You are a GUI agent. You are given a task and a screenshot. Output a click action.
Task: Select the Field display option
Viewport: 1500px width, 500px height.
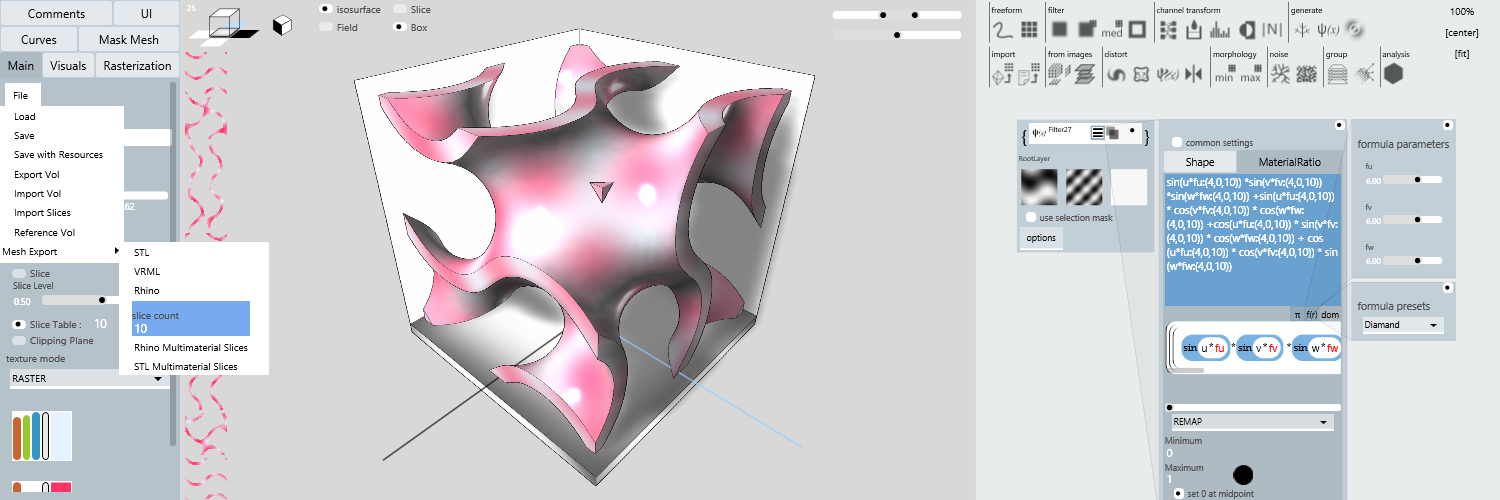tap(326, 27)
